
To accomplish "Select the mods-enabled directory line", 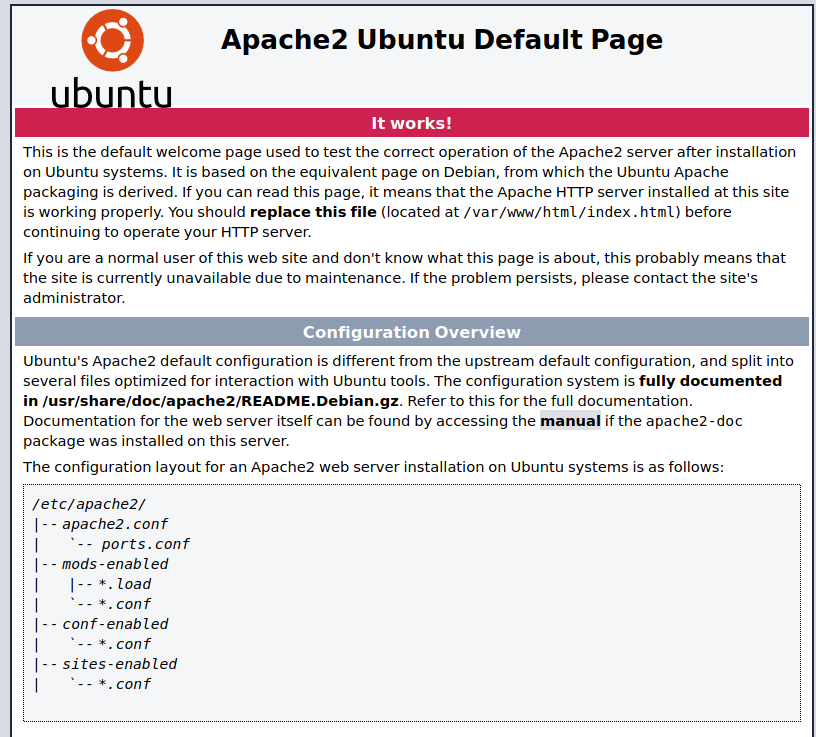I will coord(115,564).
